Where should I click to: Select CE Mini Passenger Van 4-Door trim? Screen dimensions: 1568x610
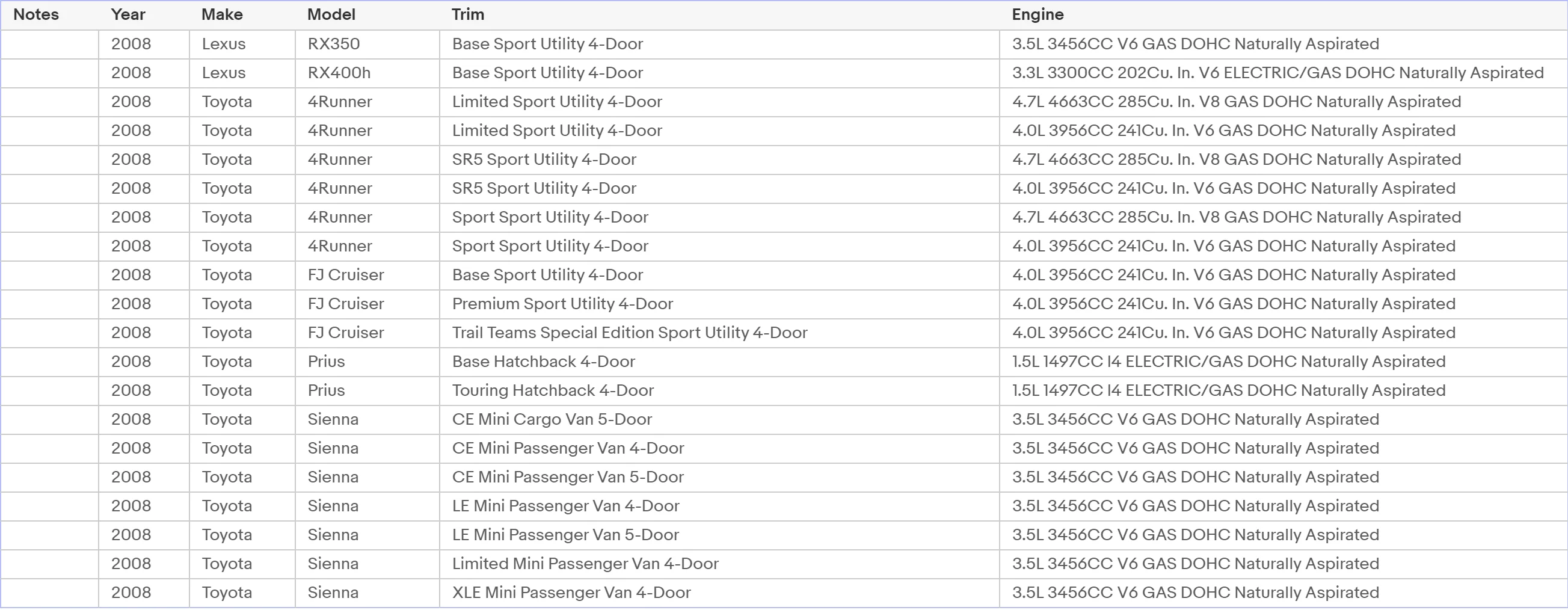click(x=719, y=449)
